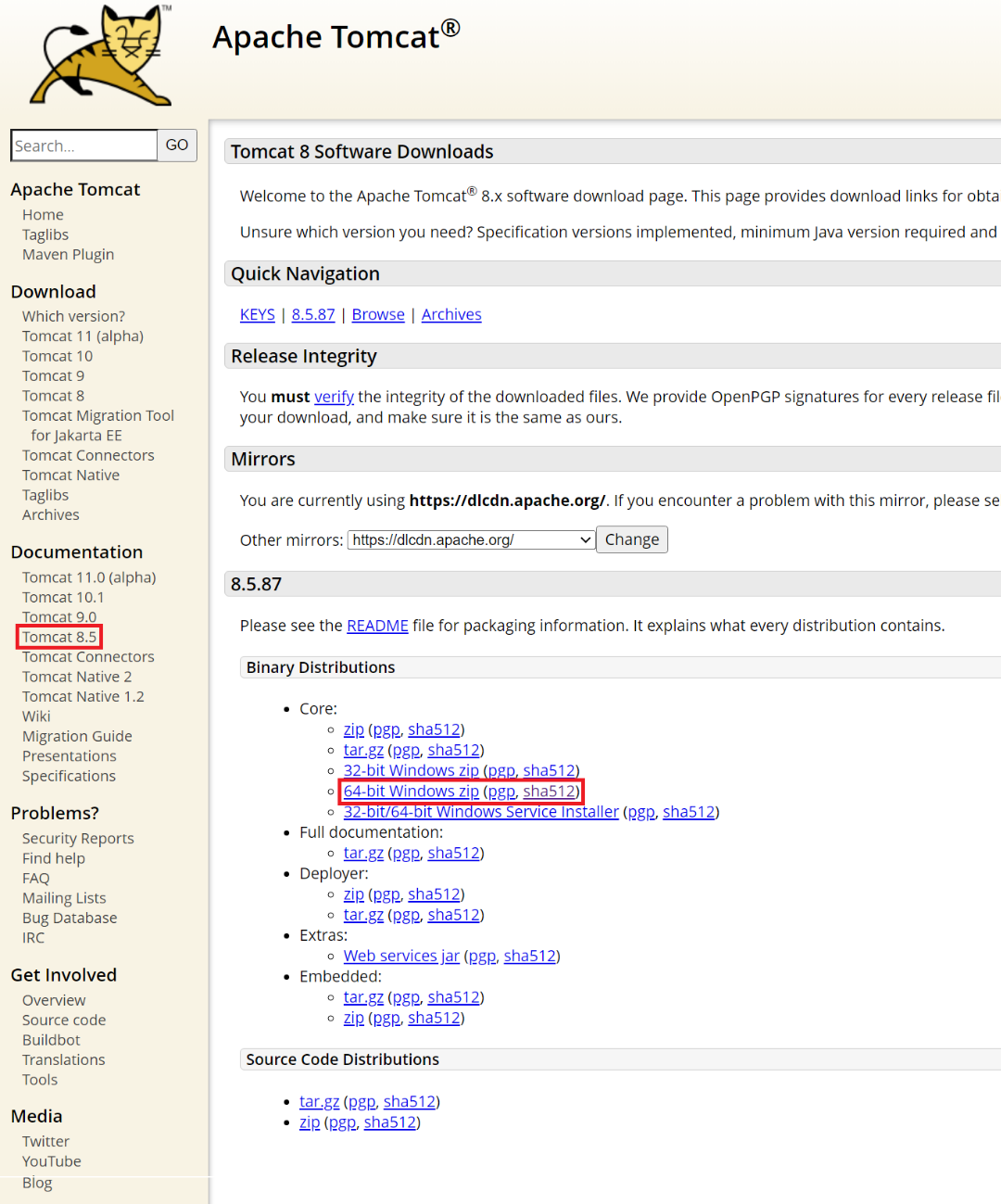Open pgp for Windows Service Installer
The image size is (1001, 1204).
pos(641,812)
